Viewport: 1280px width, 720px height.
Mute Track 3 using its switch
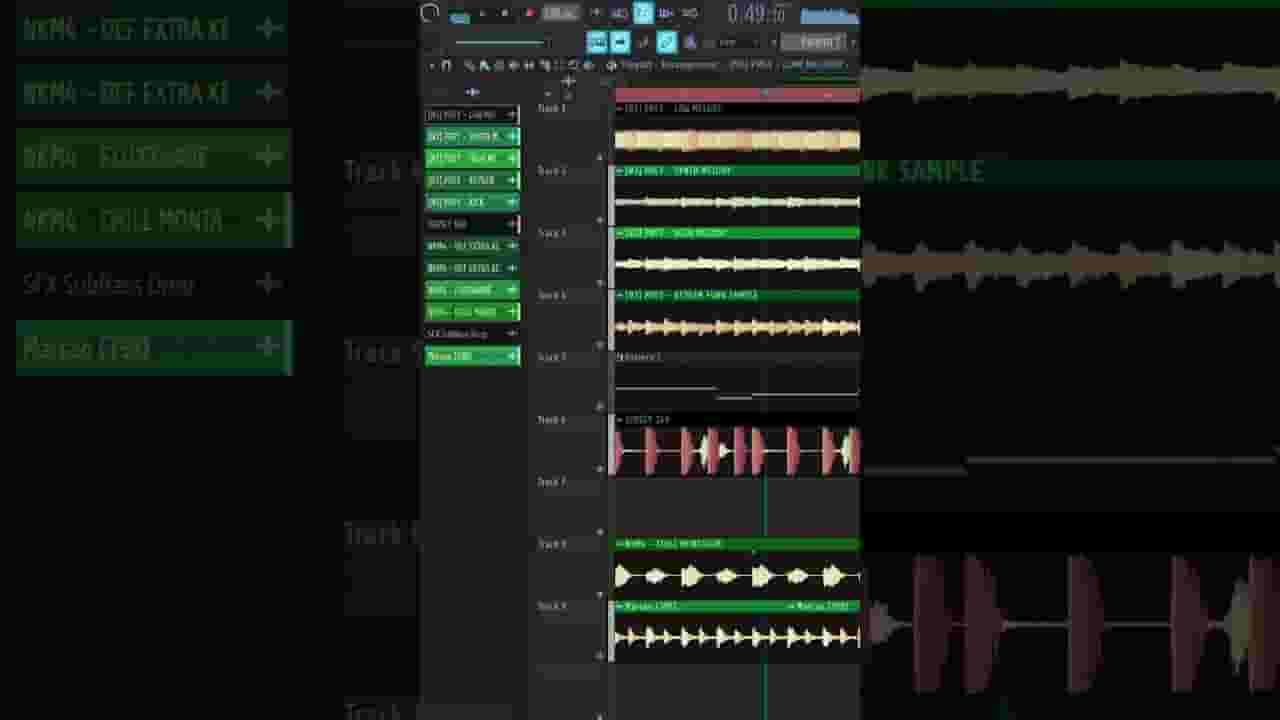(x=600, y=282)
